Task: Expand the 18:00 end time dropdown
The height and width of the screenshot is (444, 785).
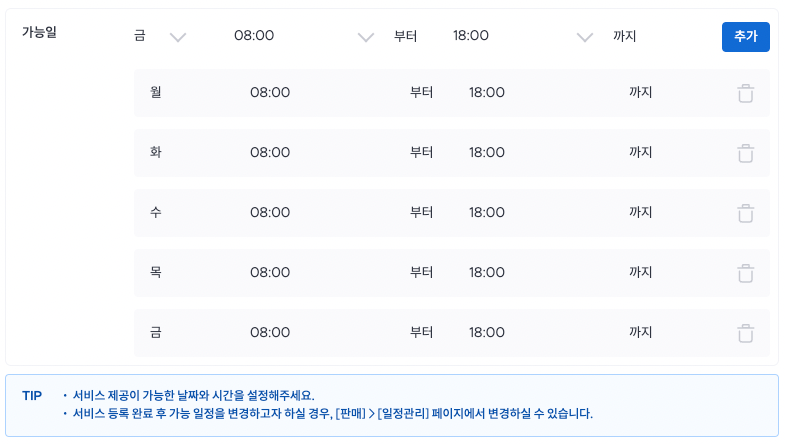Action: 584,37
